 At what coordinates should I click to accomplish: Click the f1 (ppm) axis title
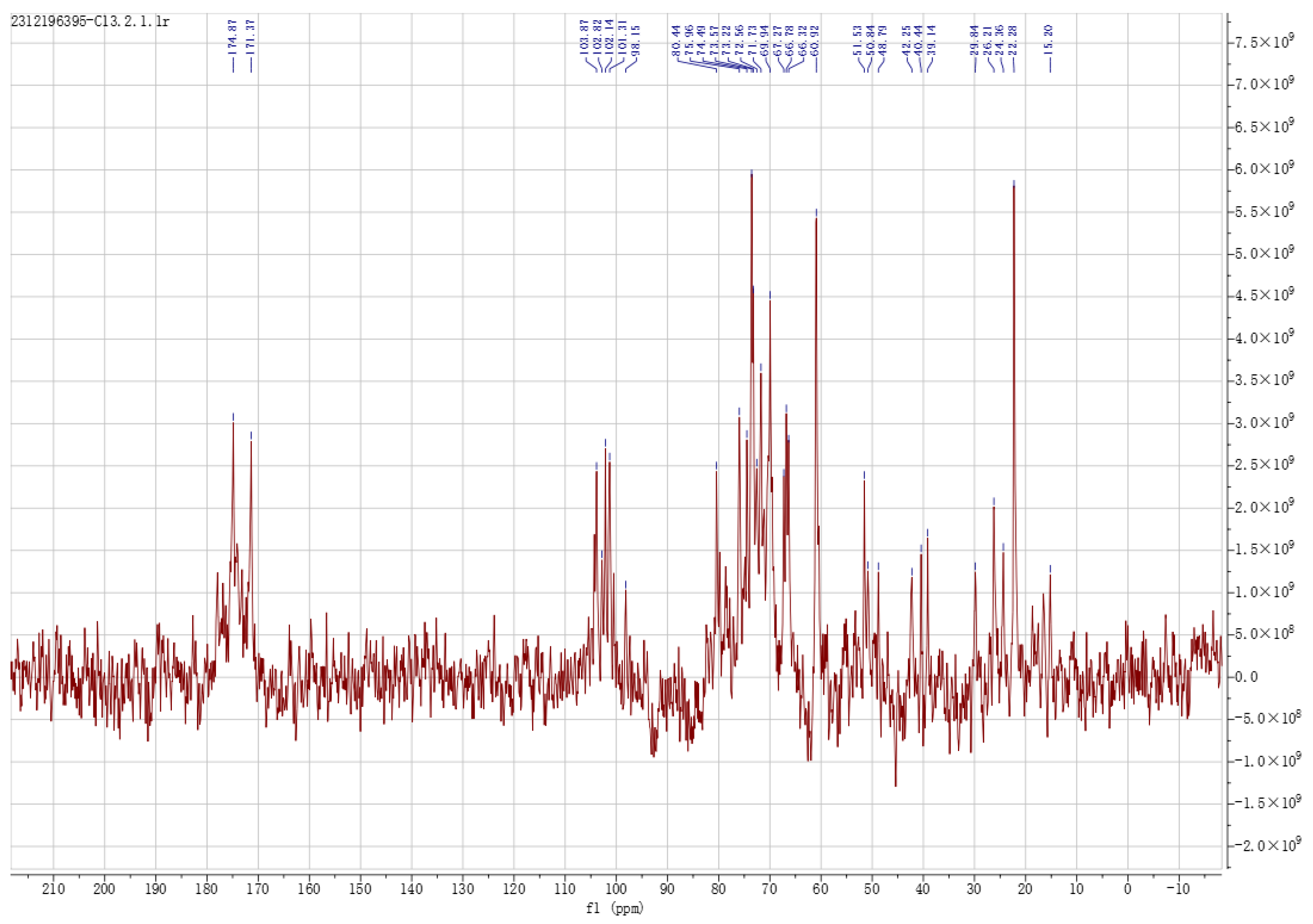[615, 908]
